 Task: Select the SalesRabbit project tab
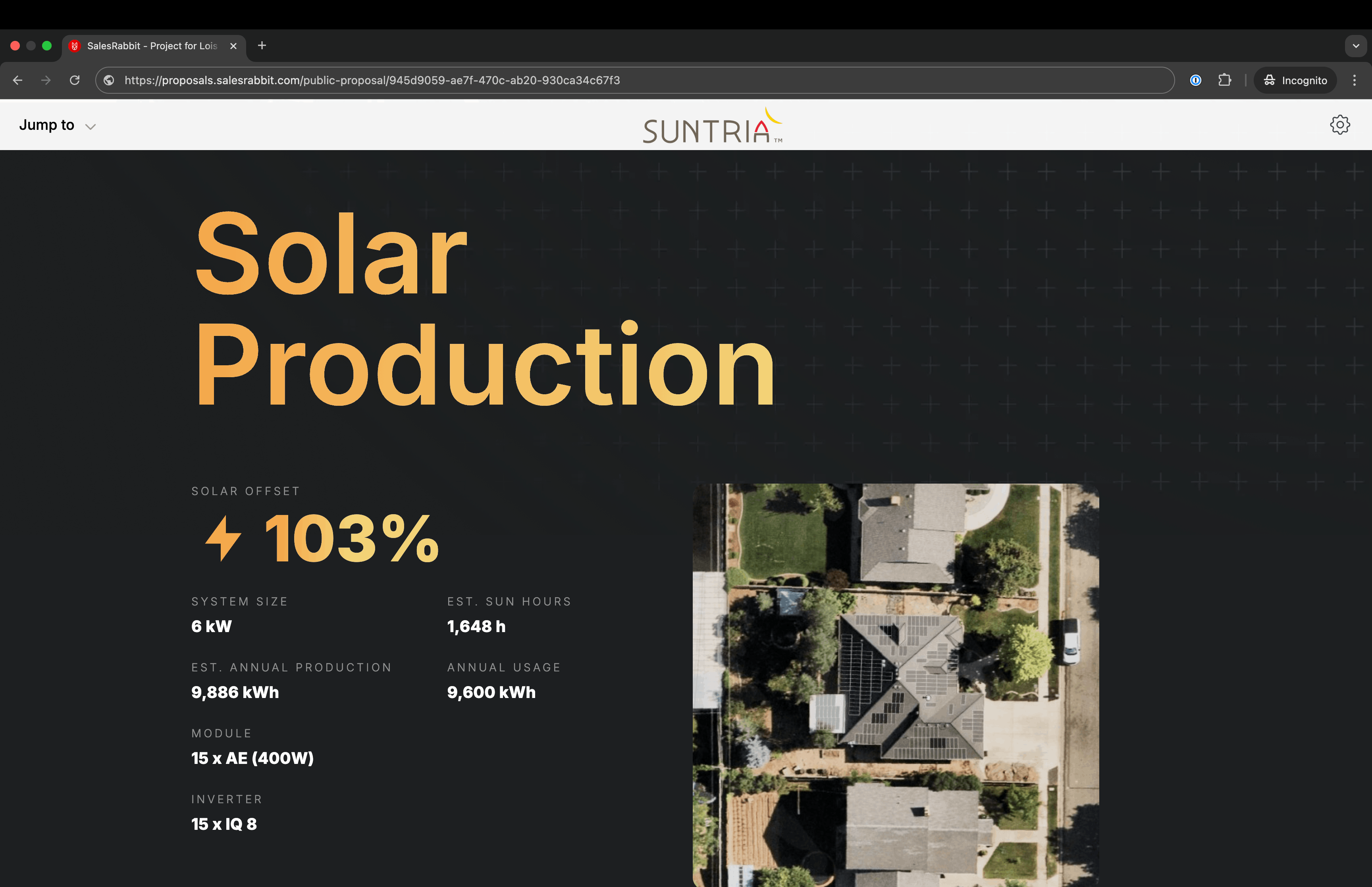click(152, 46)
